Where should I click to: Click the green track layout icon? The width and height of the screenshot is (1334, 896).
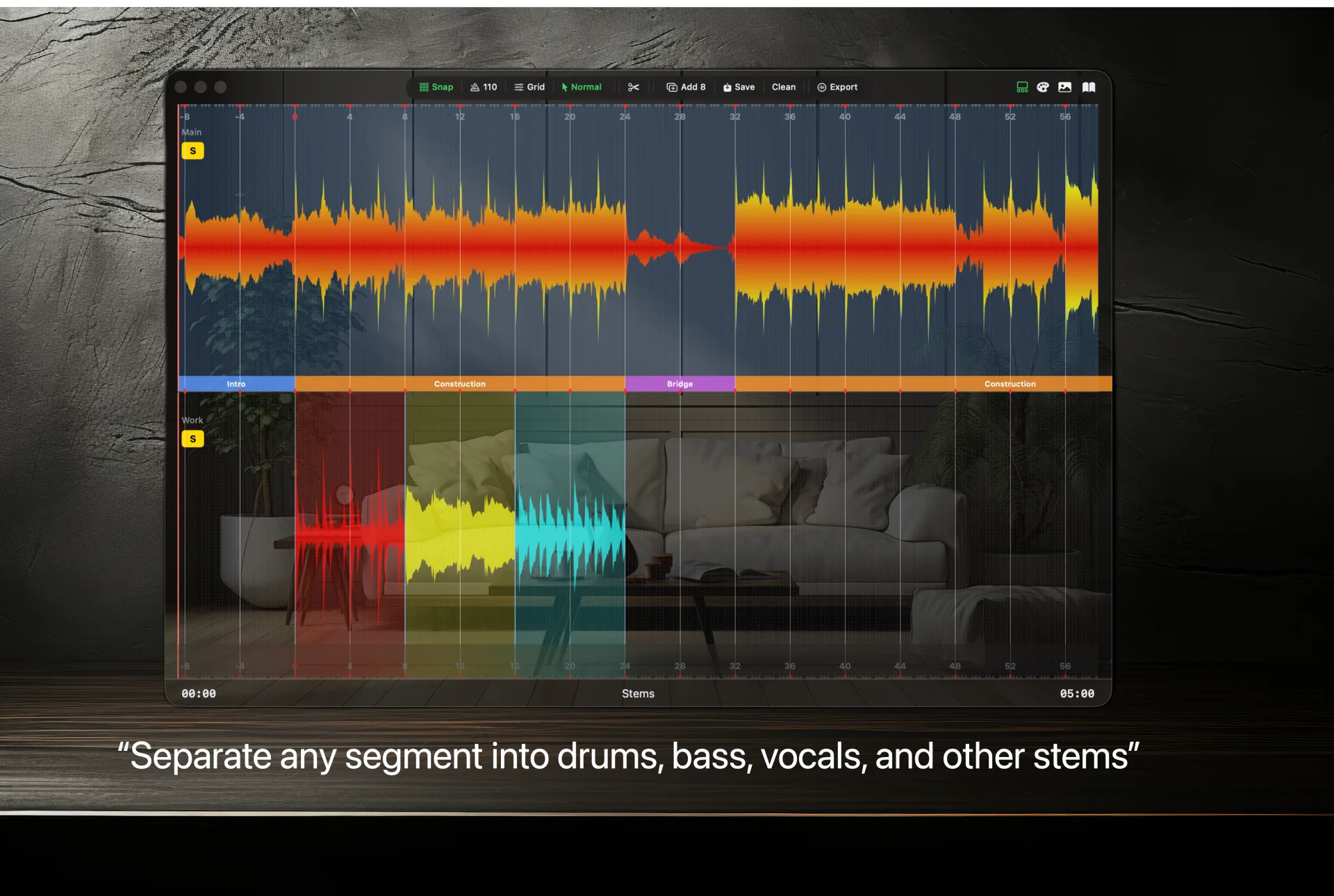pyautogui.click(x=1022, y=87)
